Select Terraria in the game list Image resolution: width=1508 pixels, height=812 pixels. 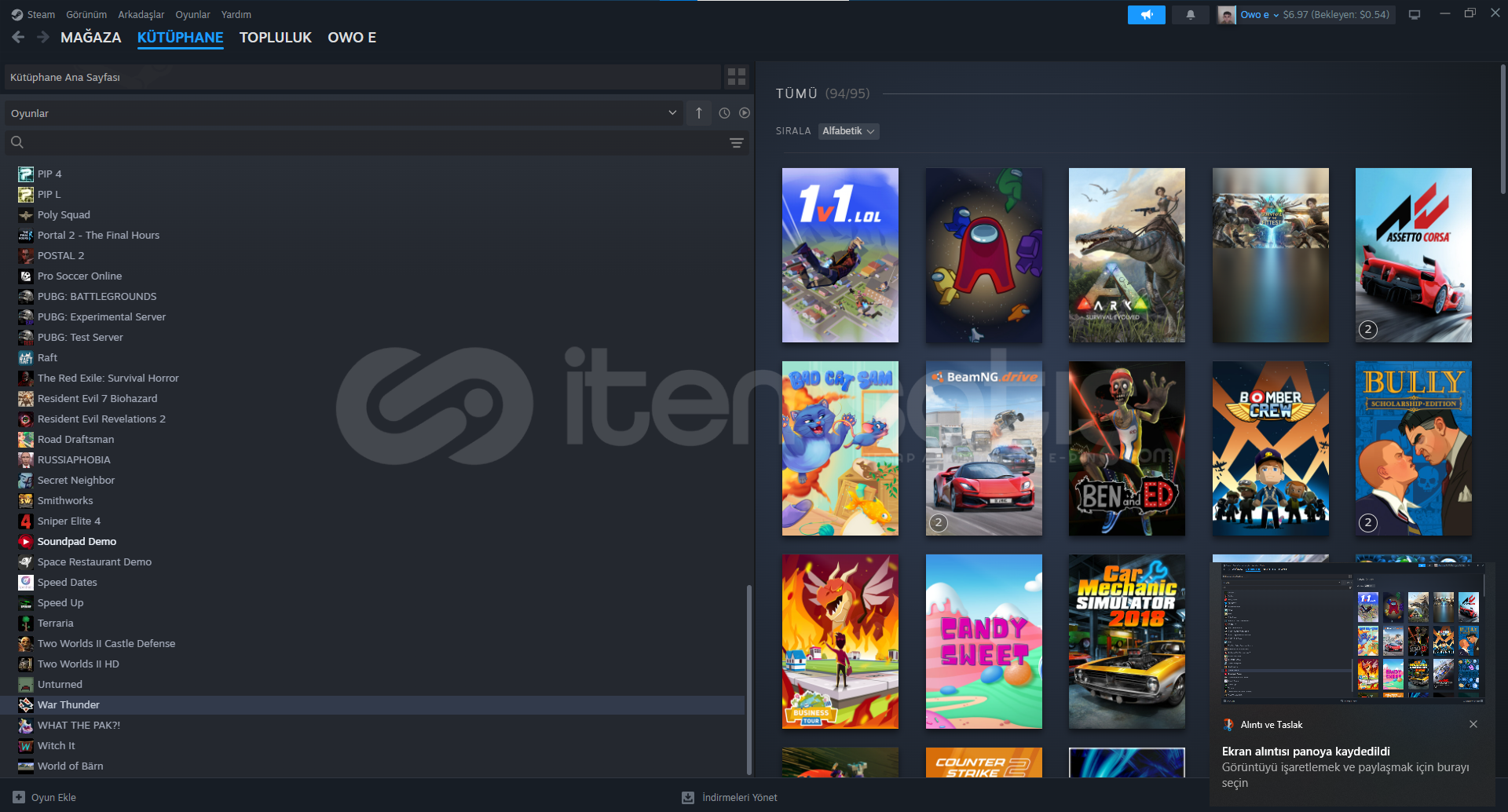56,624
